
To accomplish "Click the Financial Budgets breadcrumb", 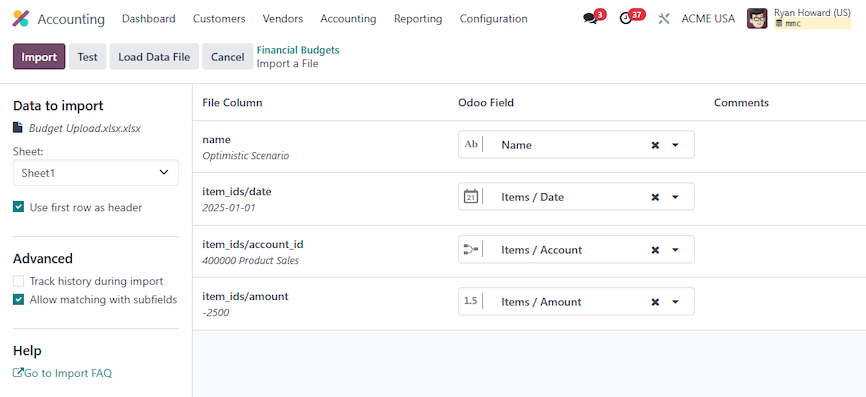I will click(x=298, y=50).
